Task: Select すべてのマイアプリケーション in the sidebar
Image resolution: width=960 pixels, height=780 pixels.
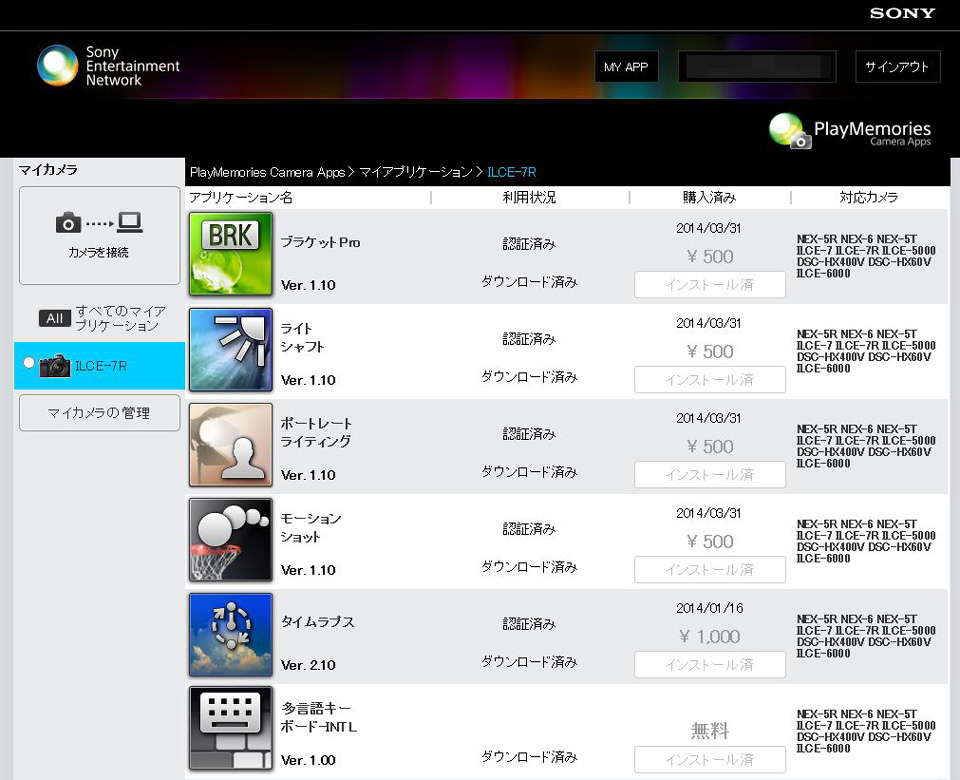Action: point(102,318)
